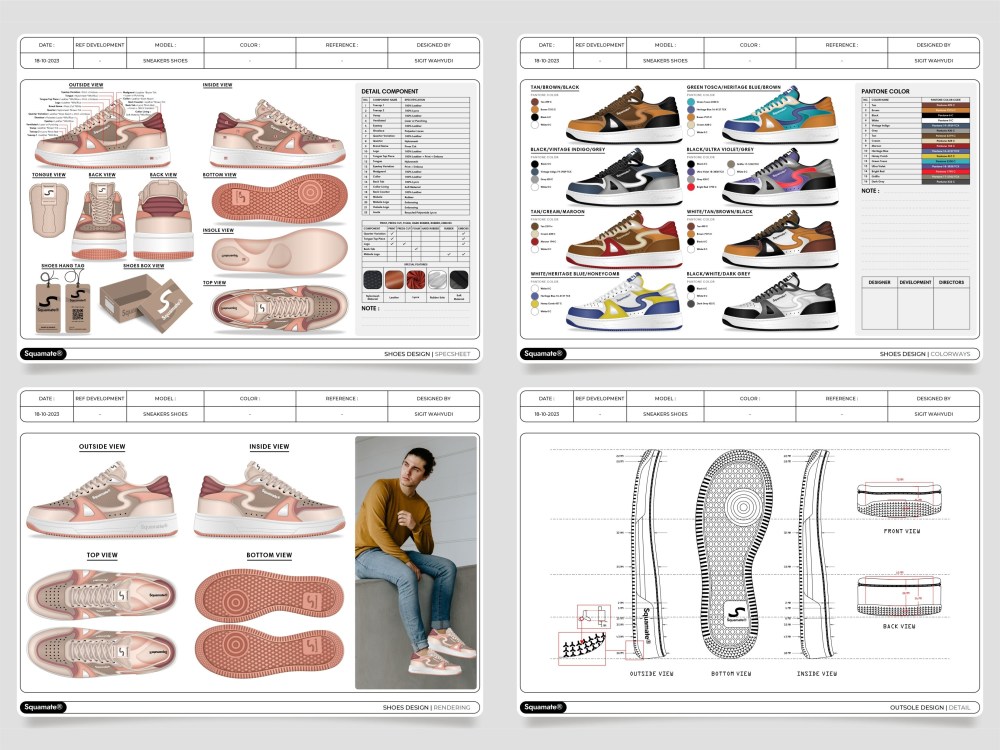Select the insole view drawing in Specsheet
Screen dimensions: 1000x750
pyautogui.click(x=279, y=253)
